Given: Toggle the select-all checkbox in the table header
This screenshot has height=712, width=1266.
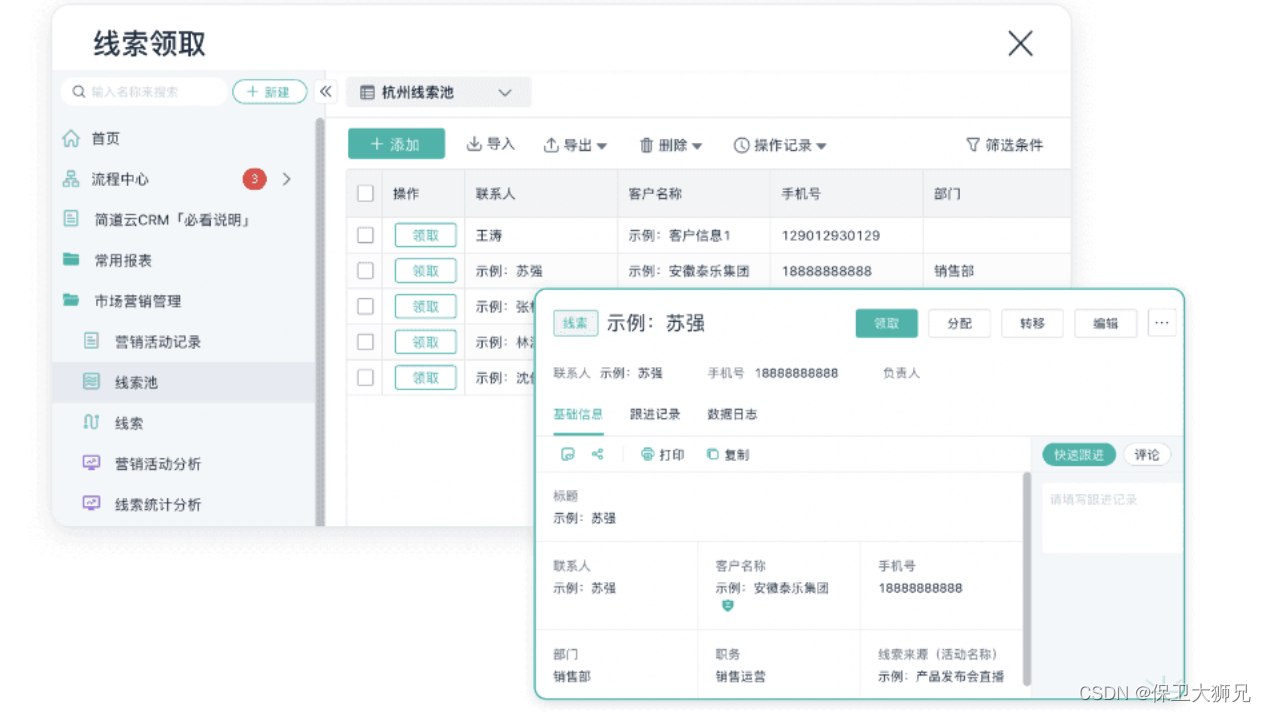Looking at the screenshot, I should 365,193.
